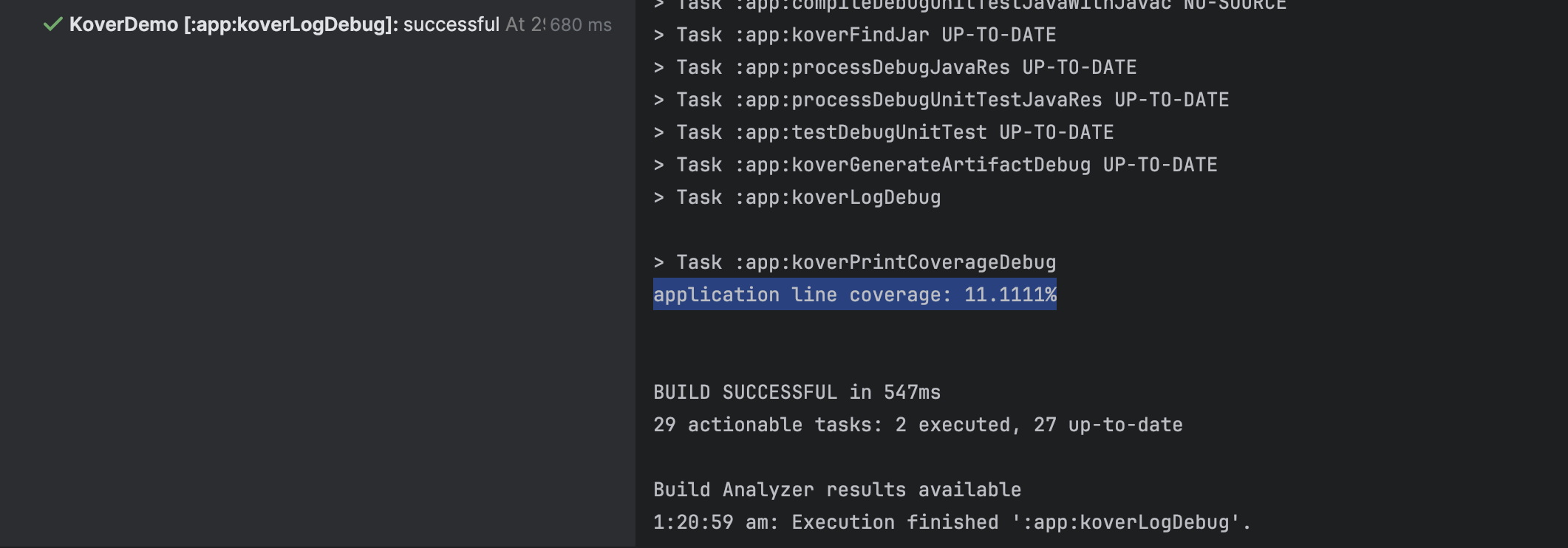Click the '680 ms' duration text
Viewport: 1568px width, 548px height.
(581, 25)
